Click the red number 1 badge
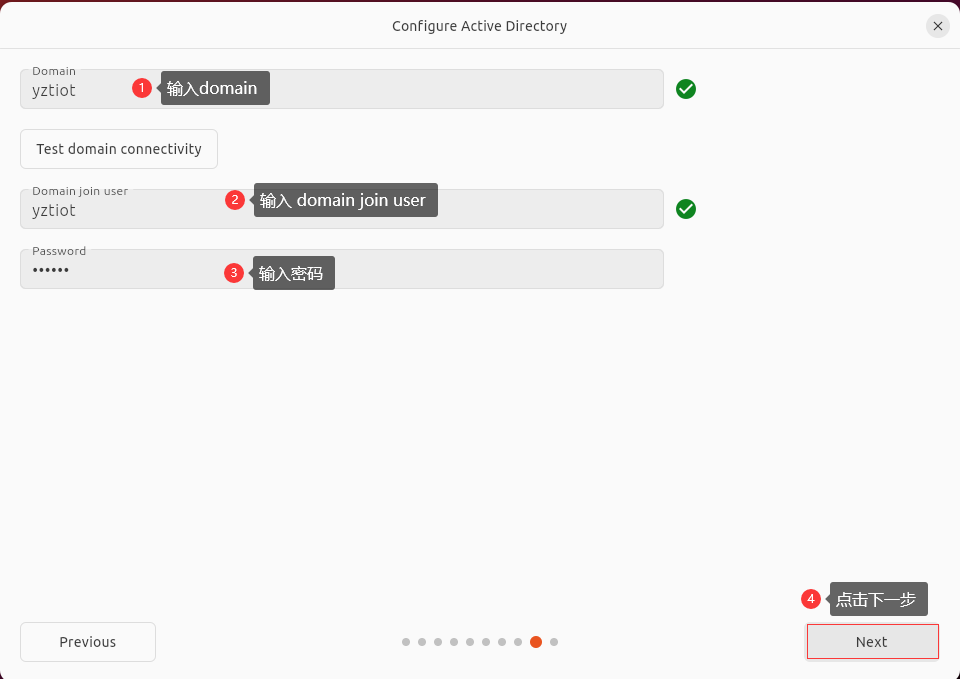The image size is (960, 679). pos(142,88)
